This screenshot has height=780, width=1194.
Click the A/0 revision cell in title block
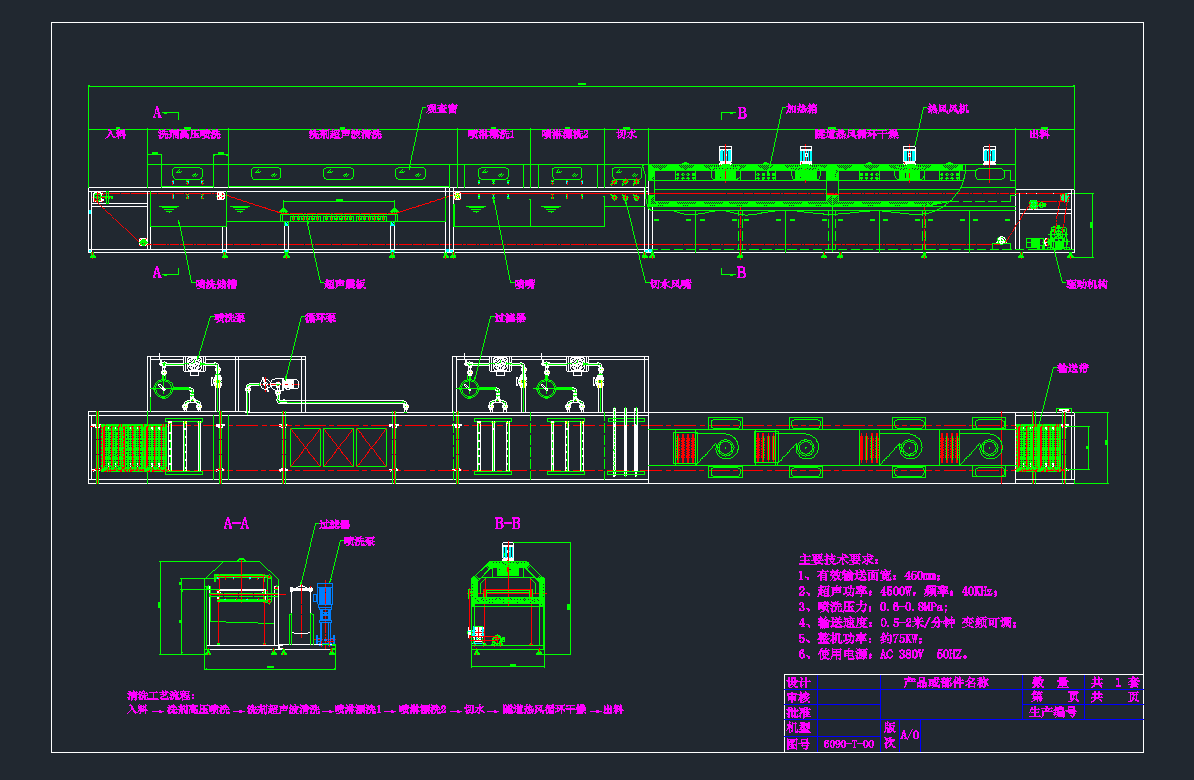(x=910, y=736)
